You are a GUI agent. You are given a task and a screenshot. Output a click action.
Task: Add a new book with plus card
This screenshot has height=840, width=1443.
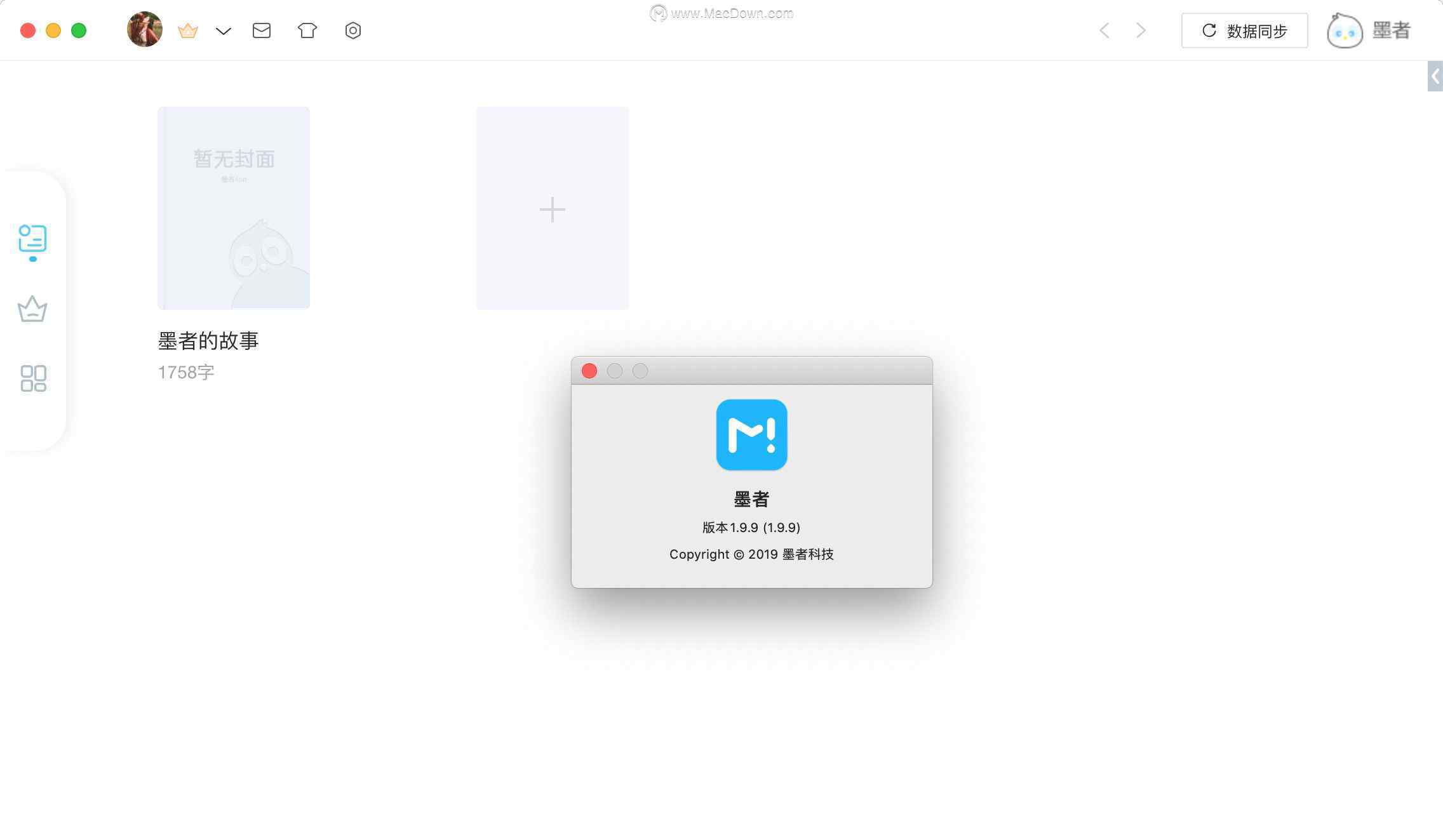(553, 208)
